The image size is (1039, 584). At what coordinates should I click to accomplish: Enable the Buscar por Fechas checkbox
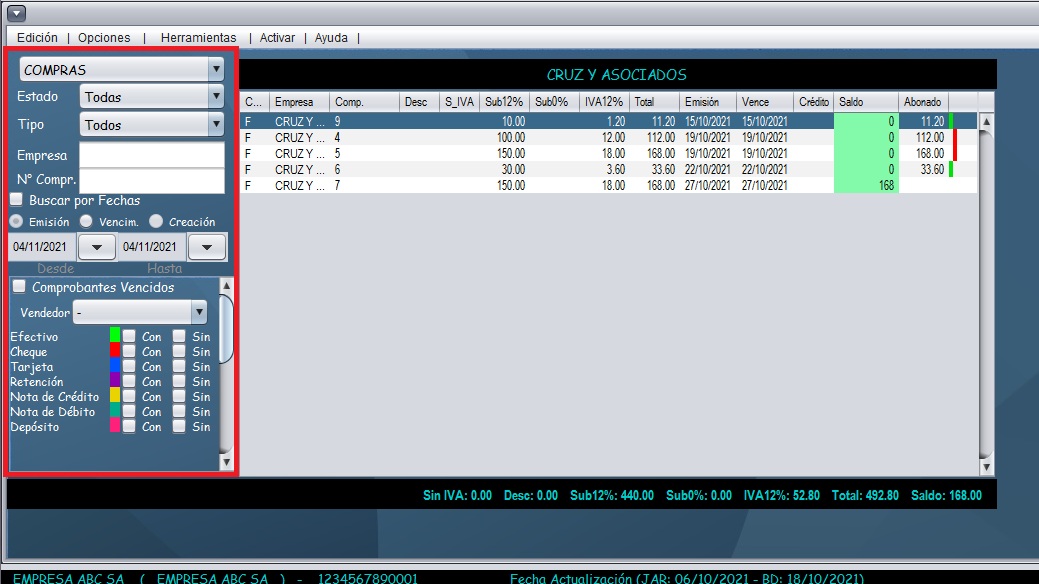pos(19,201)
